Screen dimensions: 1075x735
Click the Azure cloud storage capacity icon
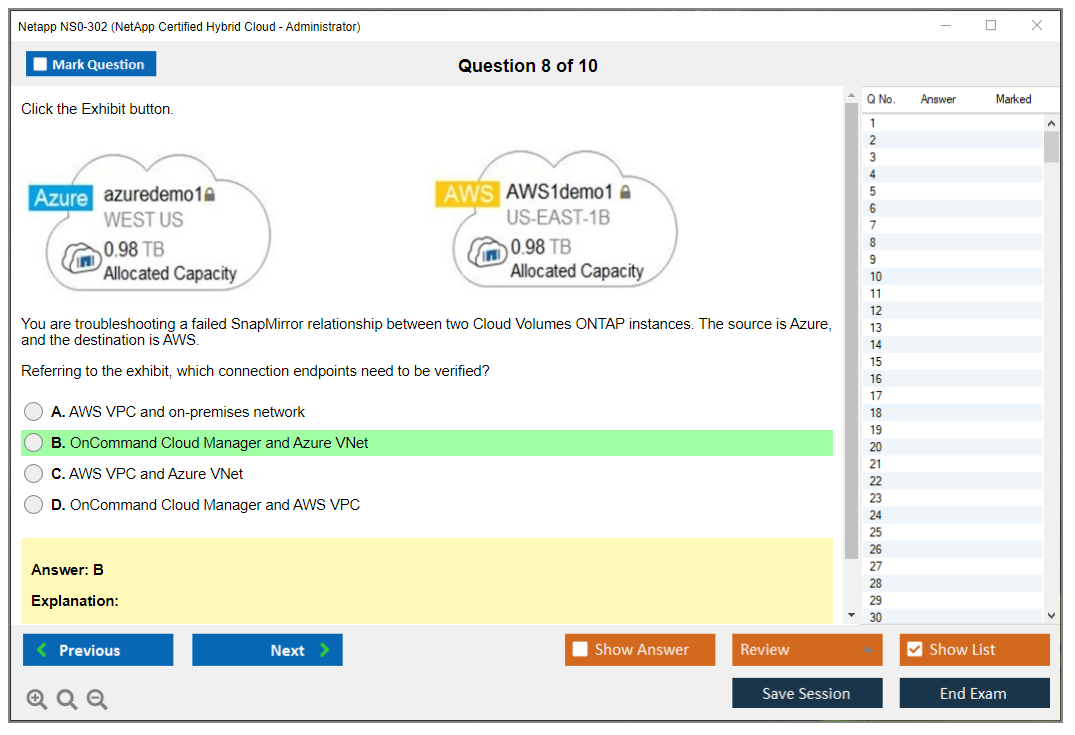click(x=82, y=258)
